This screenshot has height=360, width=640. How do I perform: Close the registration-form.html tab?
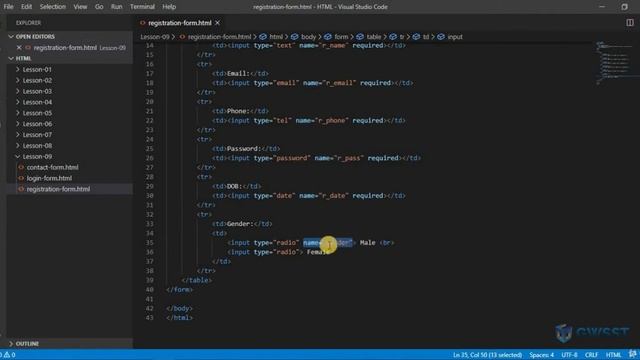coord(218,23)
